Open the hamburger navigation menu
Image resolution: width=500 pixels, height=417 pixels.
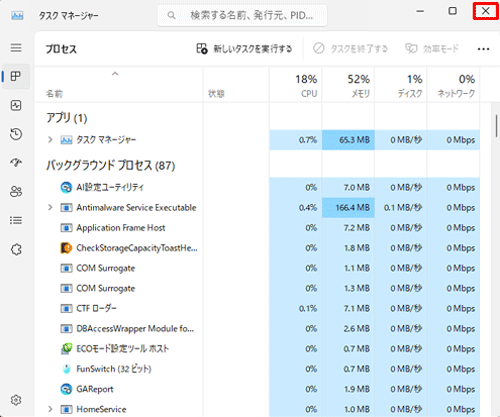[16, 48]
